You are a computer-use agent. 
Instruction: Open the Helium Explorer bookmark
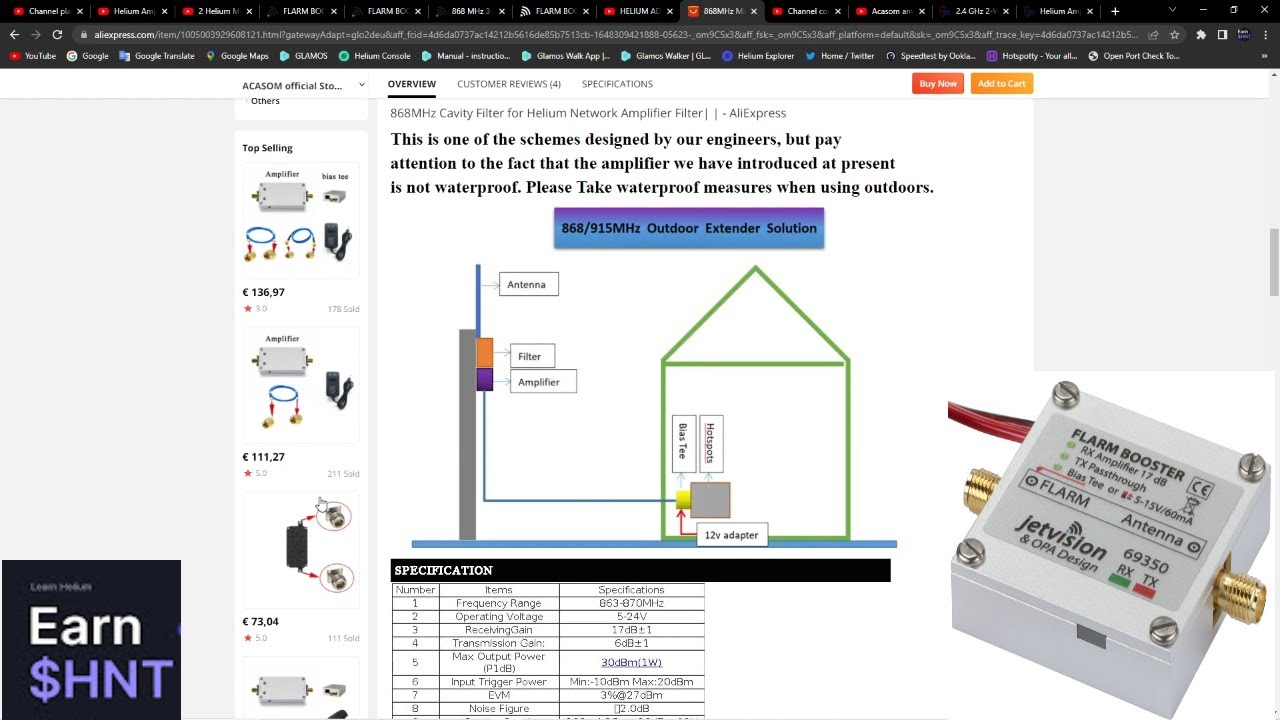click(x=758, y=56)
